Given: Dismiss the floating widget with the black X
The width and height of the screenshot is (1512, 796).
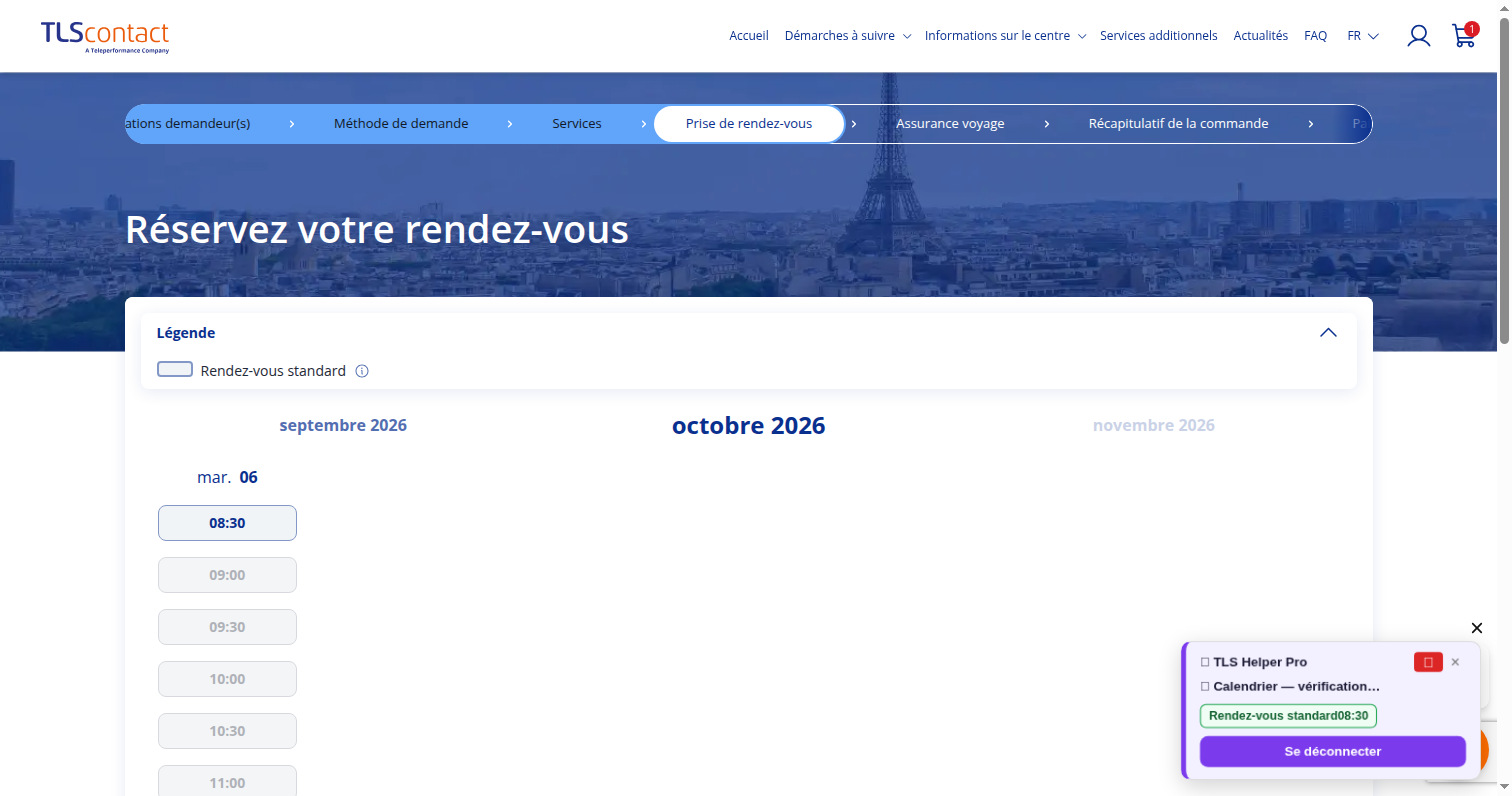Looking at the screenshot, I should pos(1477,628).
